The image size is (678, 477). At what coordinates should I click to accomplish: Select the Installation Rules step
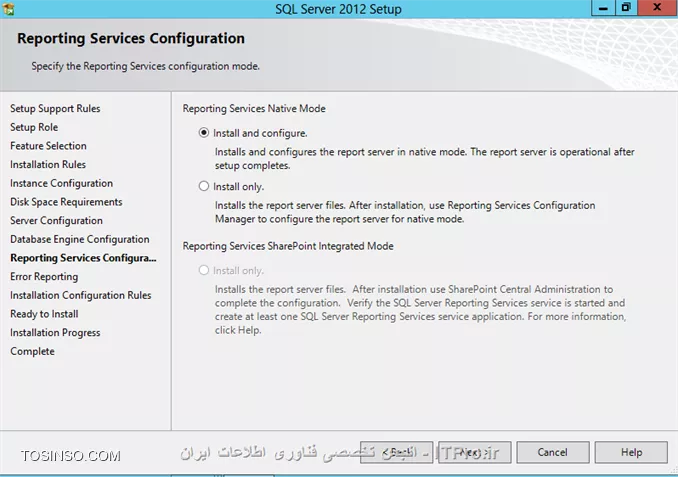(x=48, y=164)
